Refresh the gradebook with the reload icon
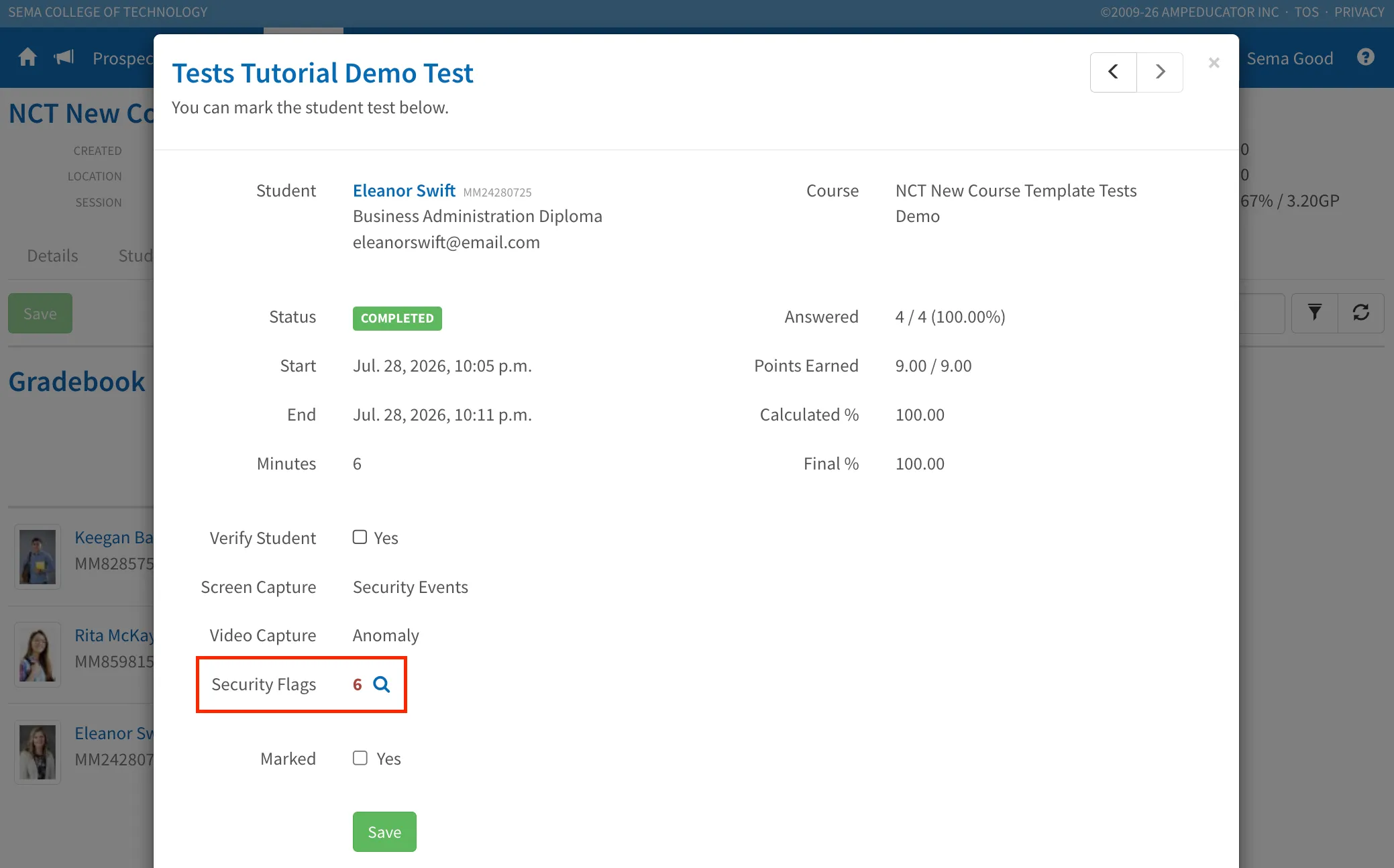This screenshot has width=1394, height=868. (x=1360, y=313)
